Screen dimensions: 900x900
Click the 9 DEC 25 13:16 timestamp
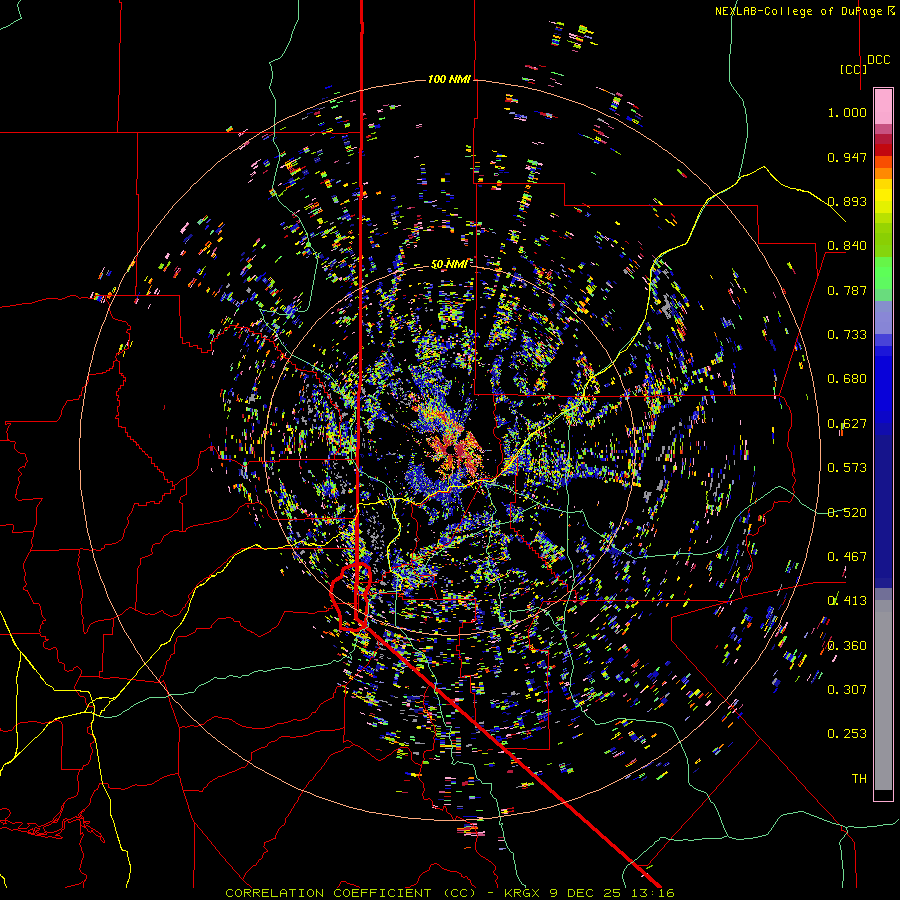(611, 893)
